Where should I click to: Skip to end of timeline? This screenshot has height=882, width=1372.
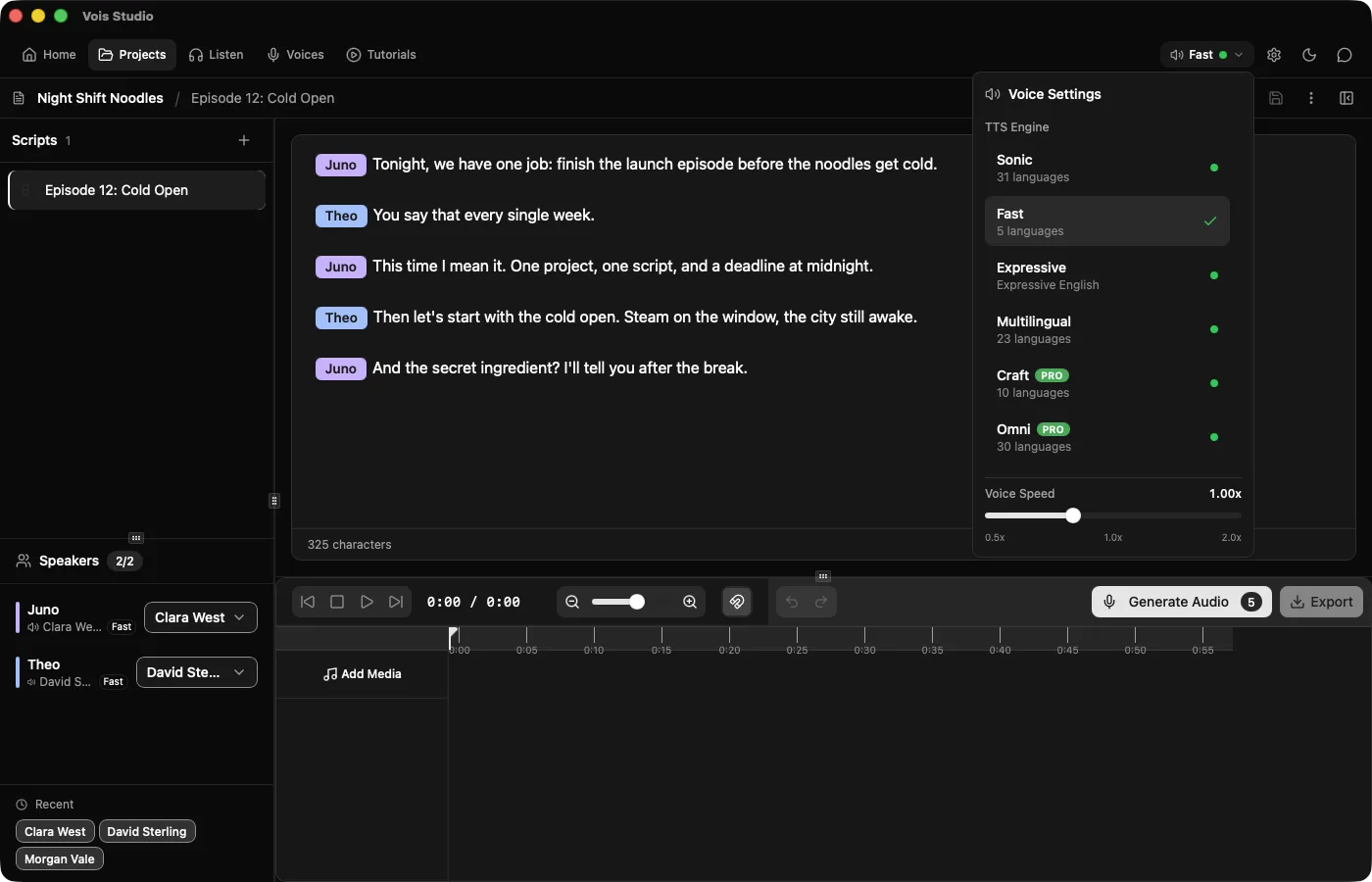(396, 602)
